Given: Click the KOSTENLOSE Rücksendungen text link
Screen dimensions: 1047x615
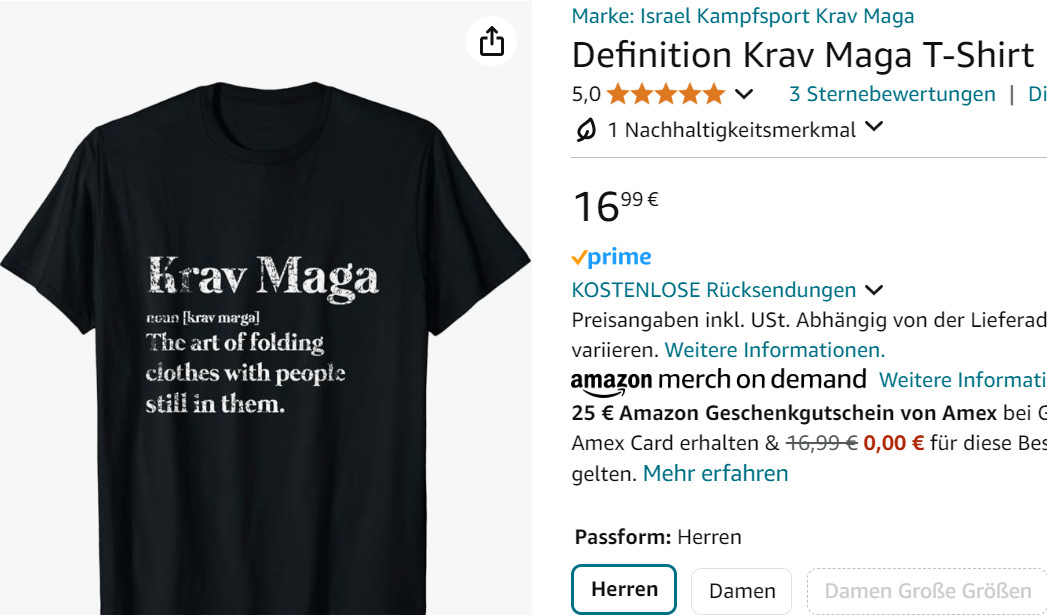Looking at the screenshot, I should click(x=713, y=290).
